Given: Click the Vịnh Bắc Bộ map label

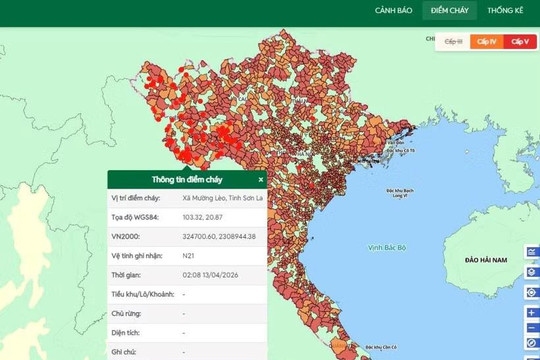Looking at the screenshot, I should [387, 248].
